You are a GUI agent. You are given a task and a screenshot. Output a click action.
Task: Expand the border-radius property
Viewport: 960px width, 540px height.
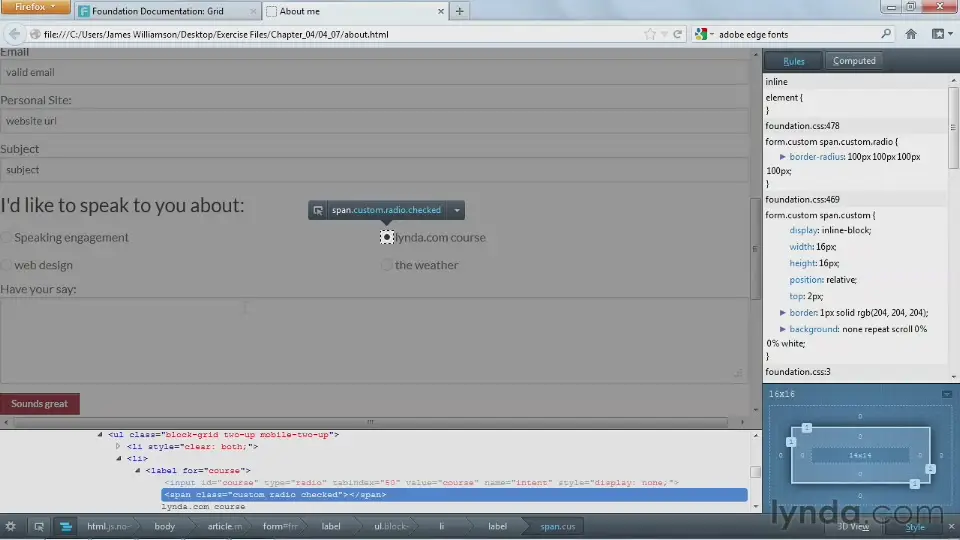click(782, 157)
